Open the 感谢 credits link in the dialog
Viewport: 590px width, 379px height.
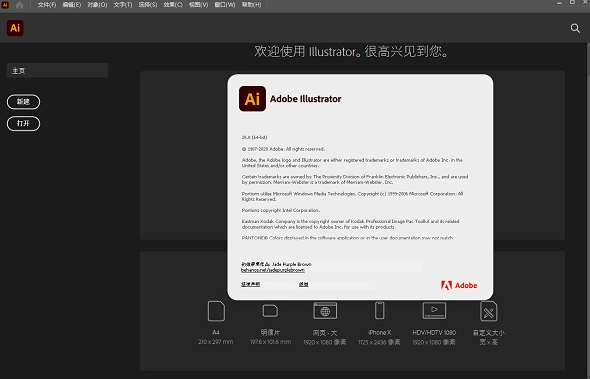click(x=304, y=284)
